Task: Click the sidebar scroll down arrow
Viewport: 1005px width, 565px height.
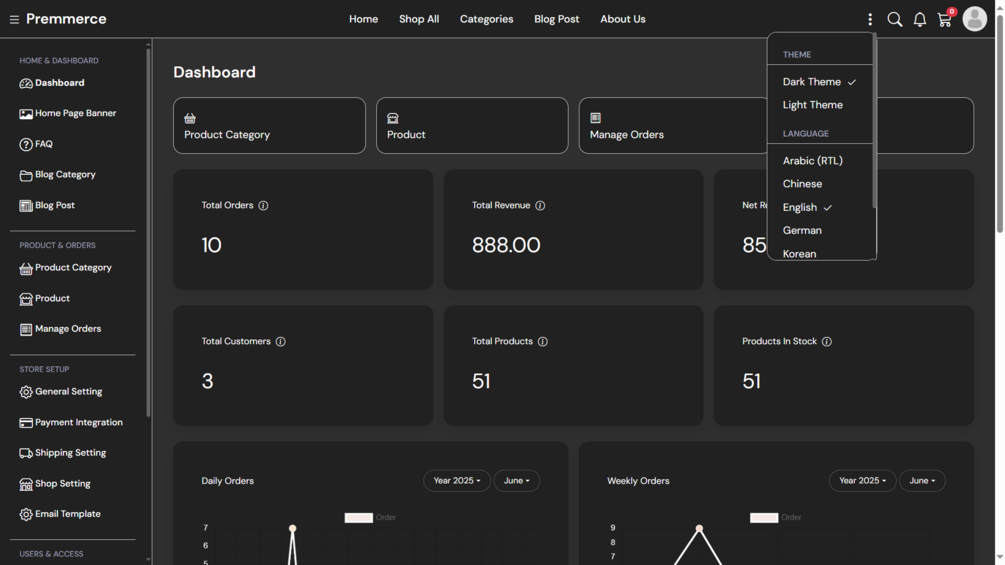Action: point(148,559)
